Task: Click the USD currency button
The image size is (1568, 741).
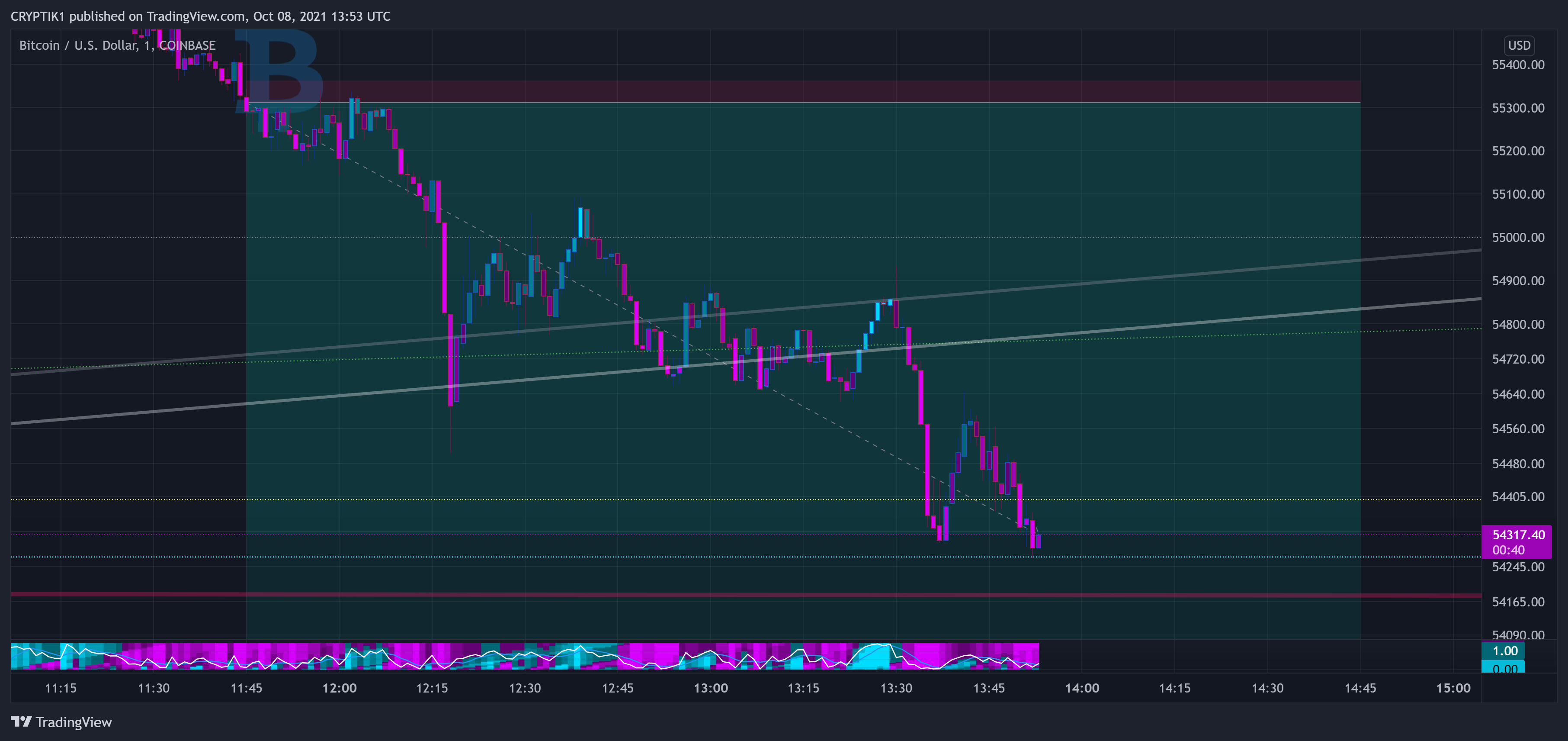Action: click(1519, 45)
